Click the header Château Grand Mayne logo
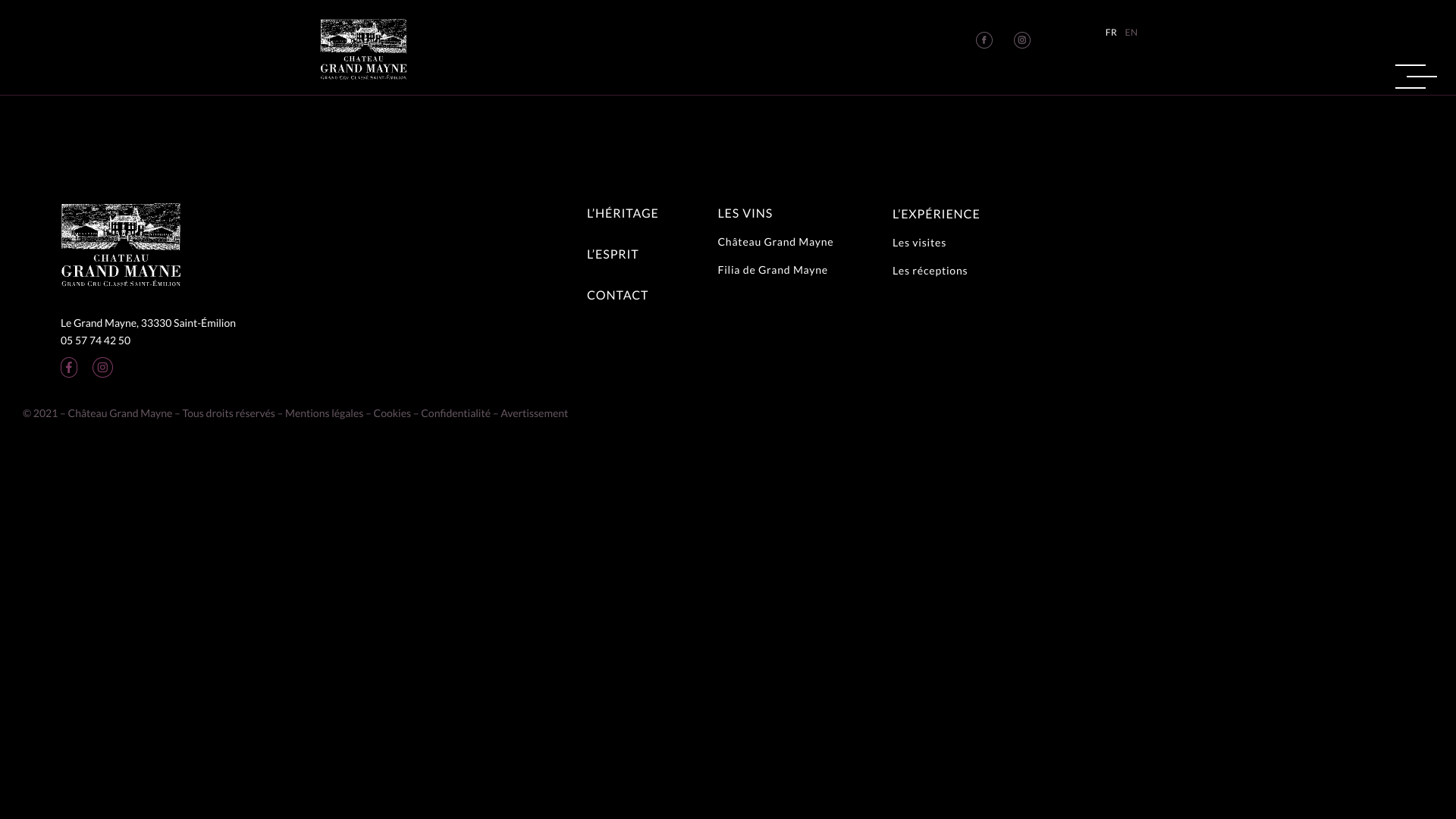This screenshot has width=1456, height=819. pyautogui.click(x=363, y=49)
